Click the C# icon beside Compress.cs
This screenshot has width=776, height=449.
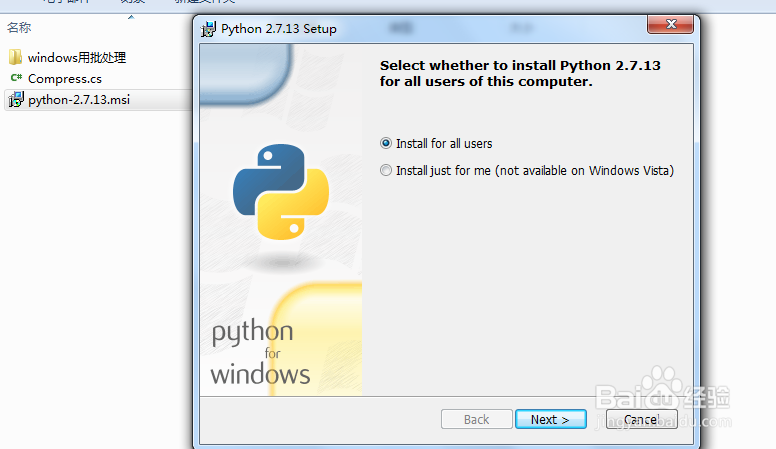(15, 78)
